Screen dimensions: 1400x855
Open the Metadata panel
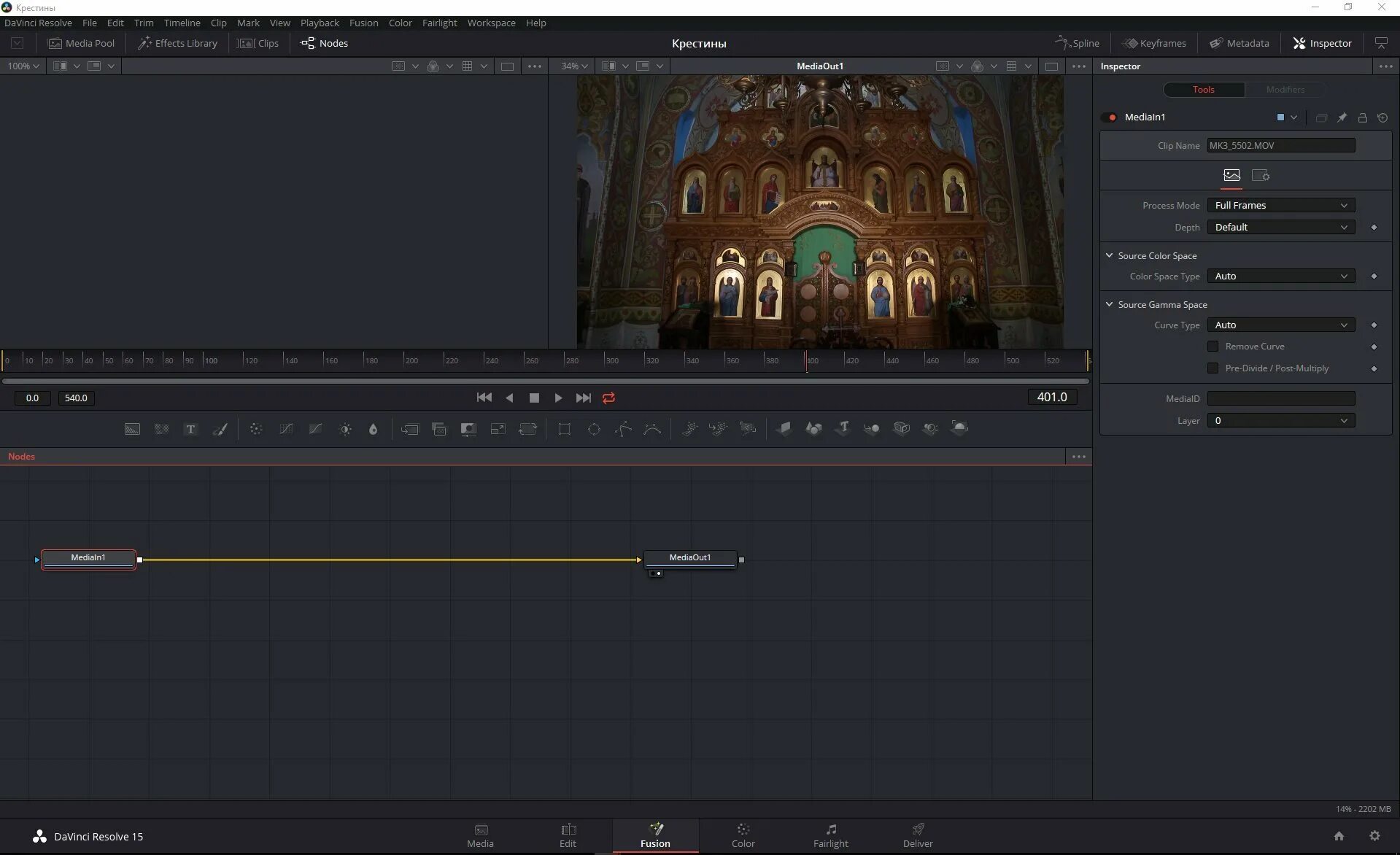pyautogui.click(x=1239, y=43)
